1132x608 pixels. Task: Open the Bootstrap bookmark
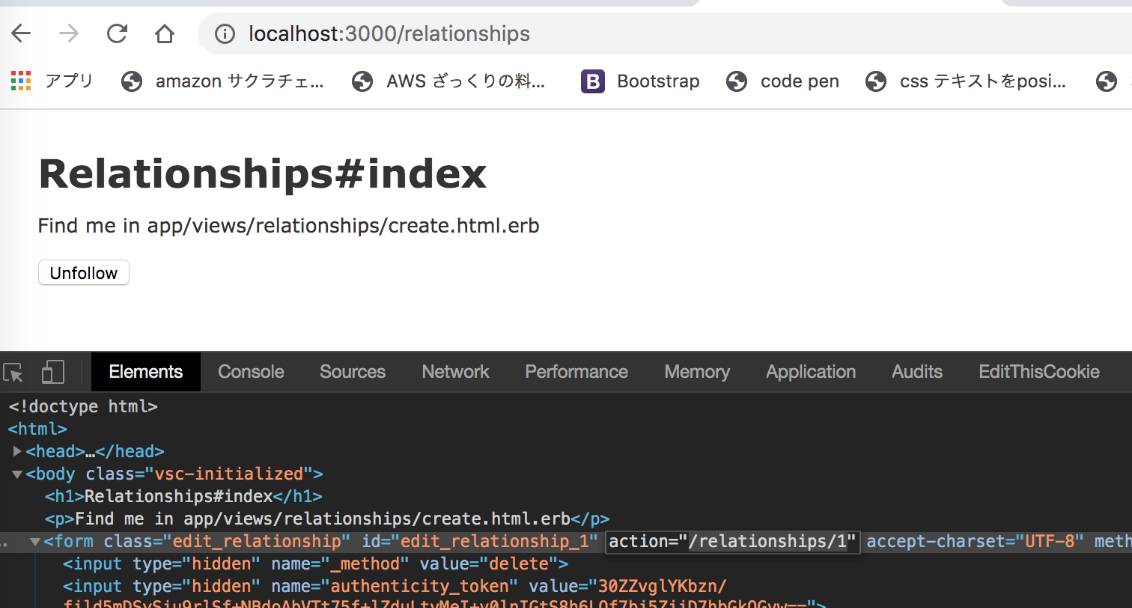pos(640,81)
